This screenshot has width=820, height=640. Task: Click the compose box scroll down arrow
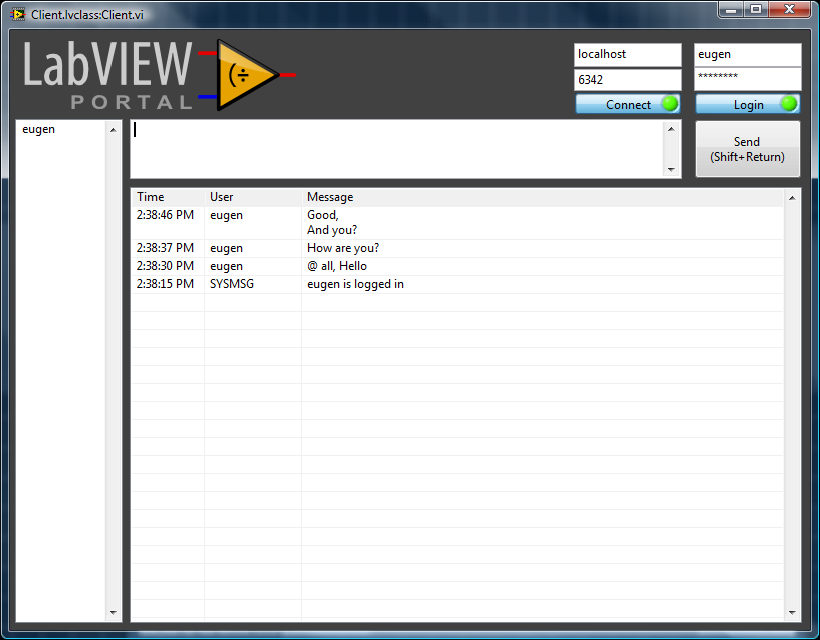(x=671, y=170)
